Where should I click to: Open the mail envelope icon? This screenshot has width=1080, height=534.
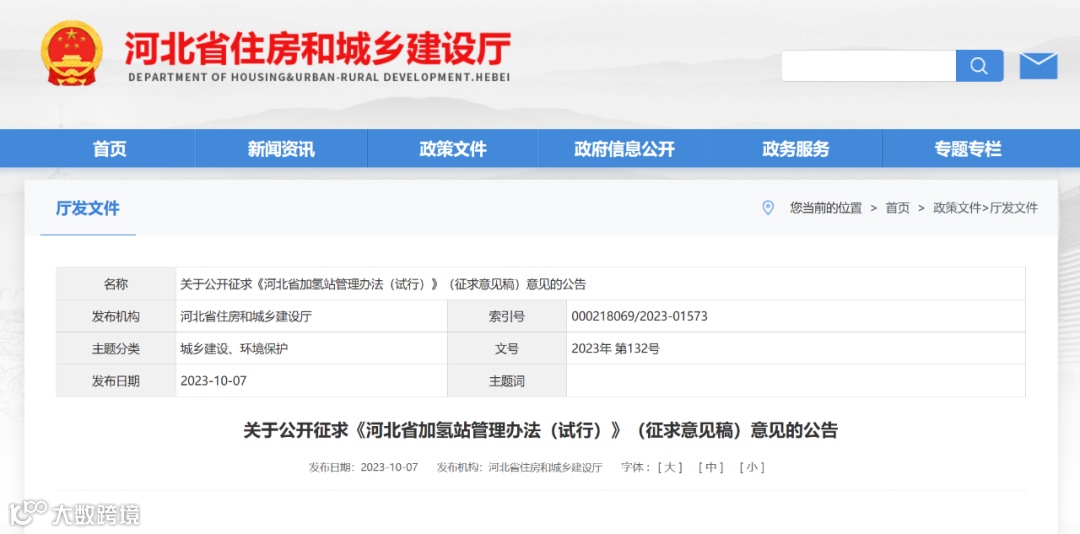coord(1038,65)
